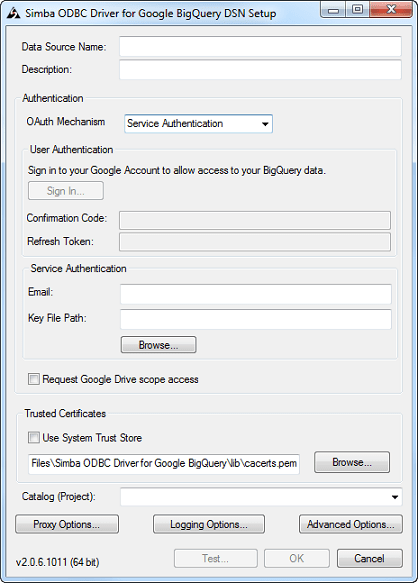Close the DSN Setup window
418x583 pixels.
click(x=391, y=10)
